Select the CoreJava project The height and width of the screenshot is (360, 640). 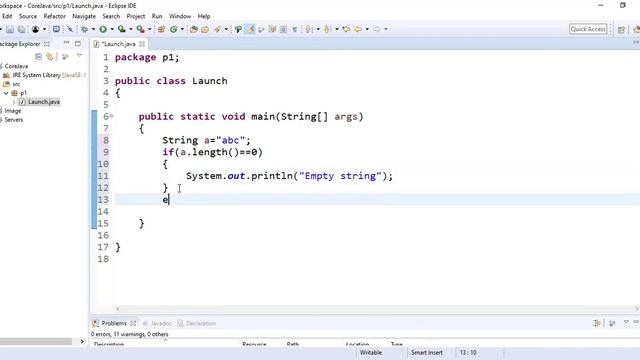pyautogui.click(x=16, y=66)
